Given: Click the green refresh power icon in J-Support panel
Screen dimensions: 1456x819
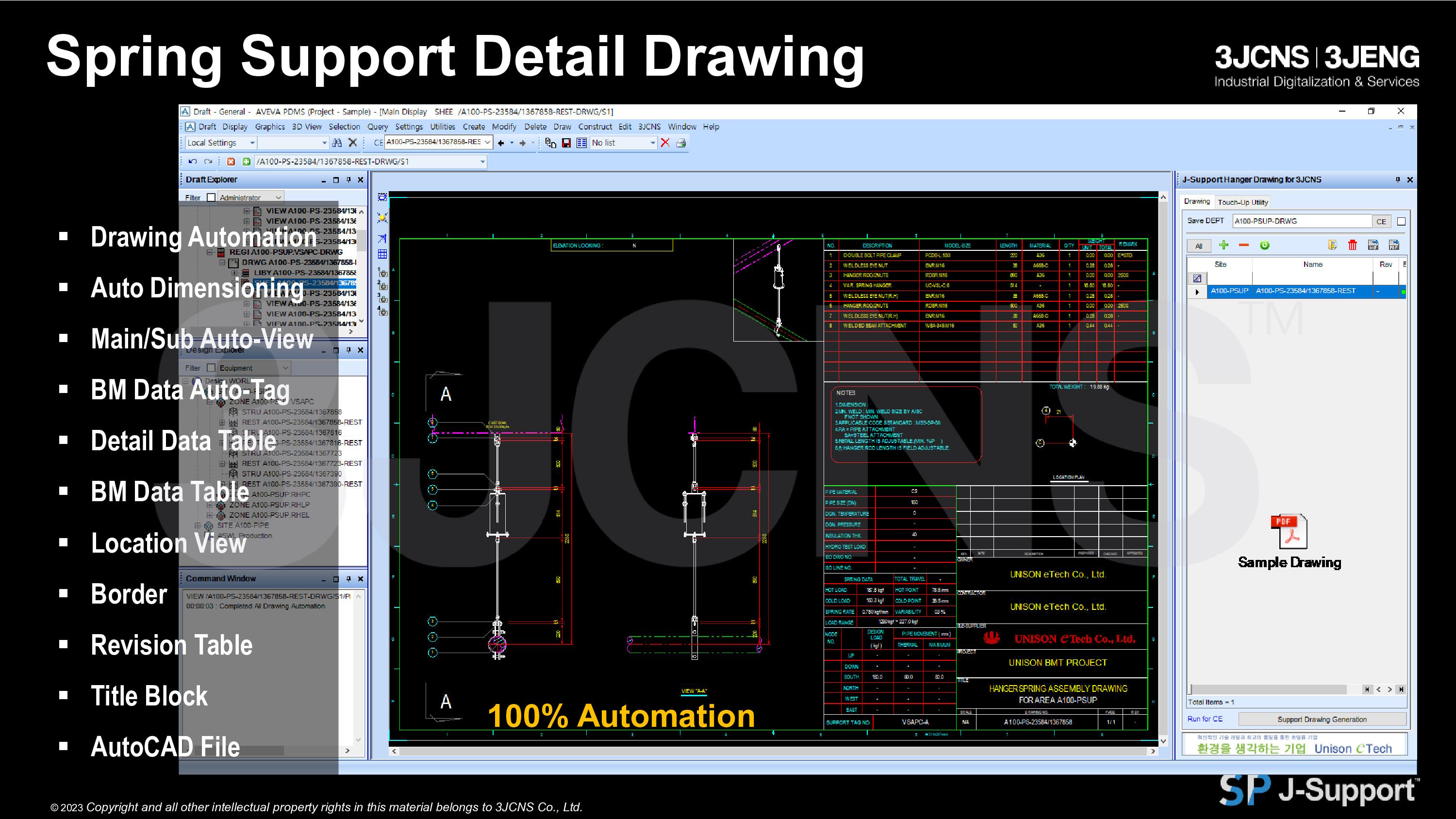Looking at the screenshot, I should (x=1265, y=245).
